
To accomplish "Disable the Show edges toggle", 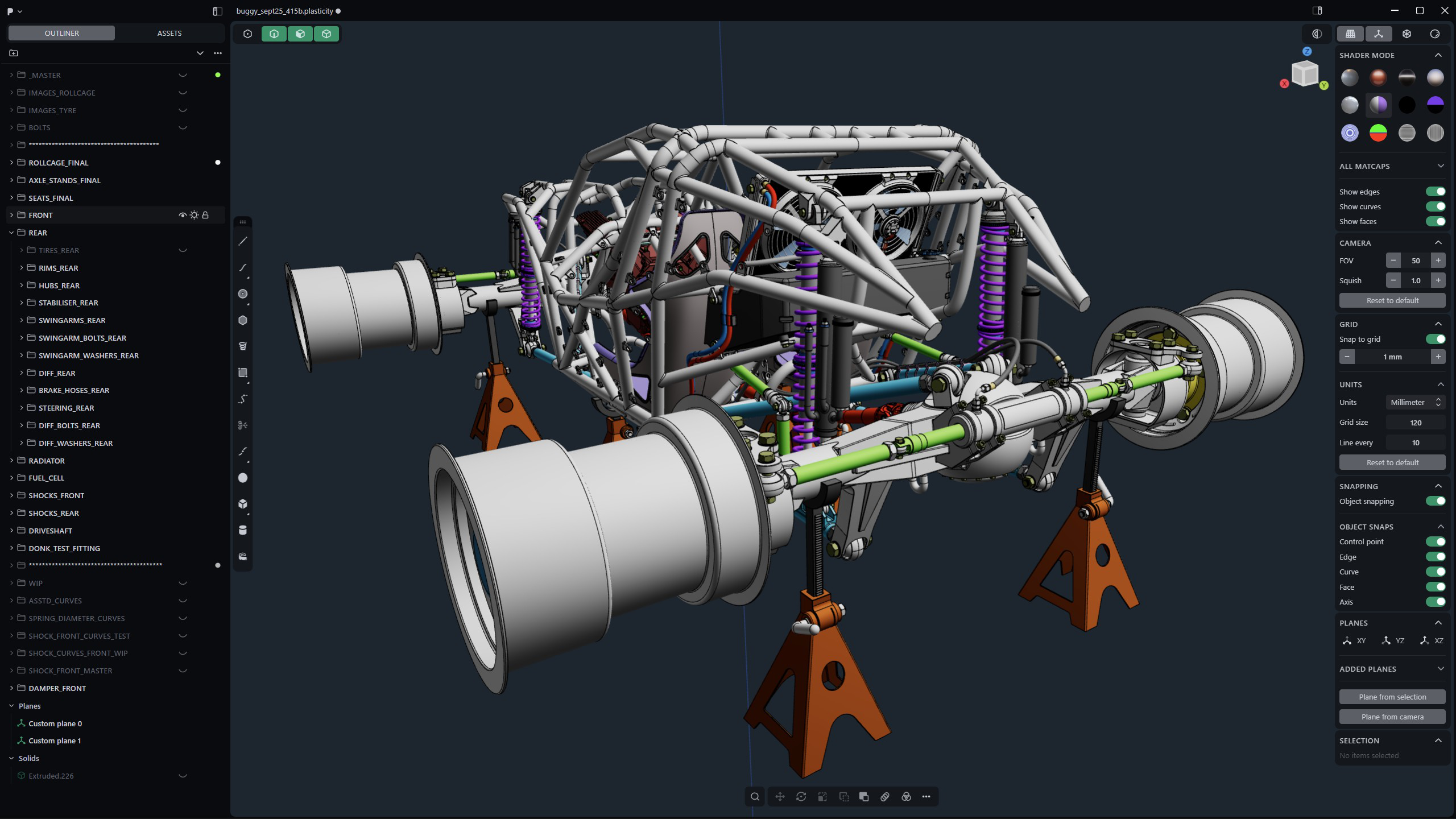I will pos(1435,192).
